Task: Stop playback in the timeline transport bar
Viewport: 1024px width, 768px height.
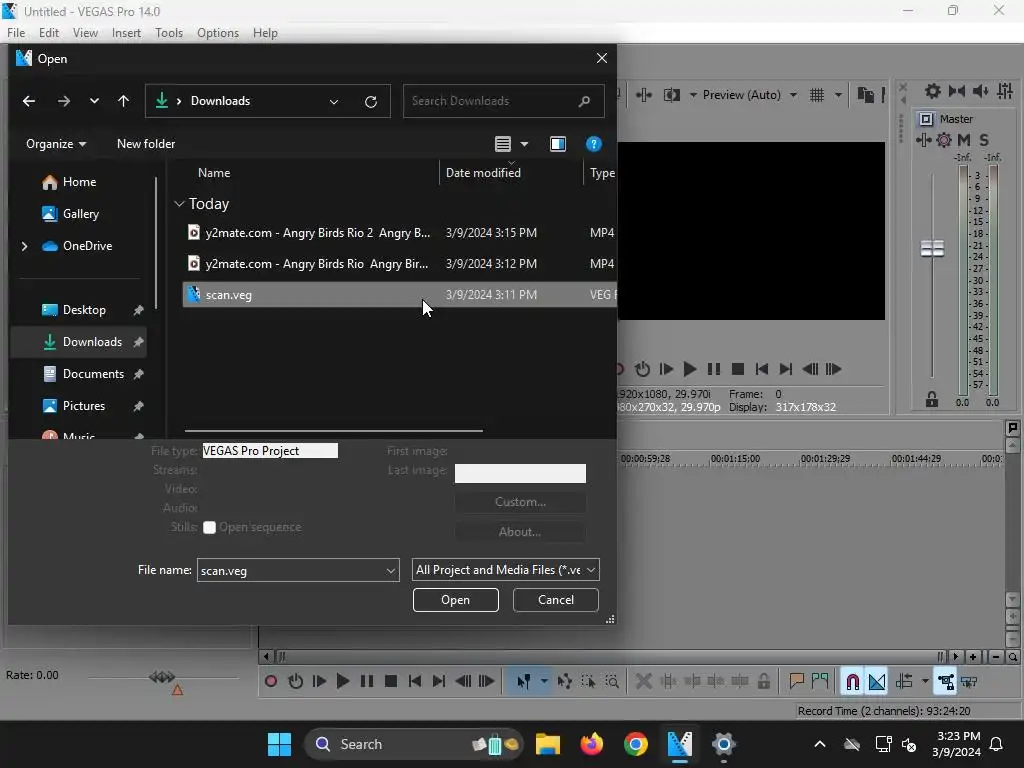Action: [x=391, y=681]
